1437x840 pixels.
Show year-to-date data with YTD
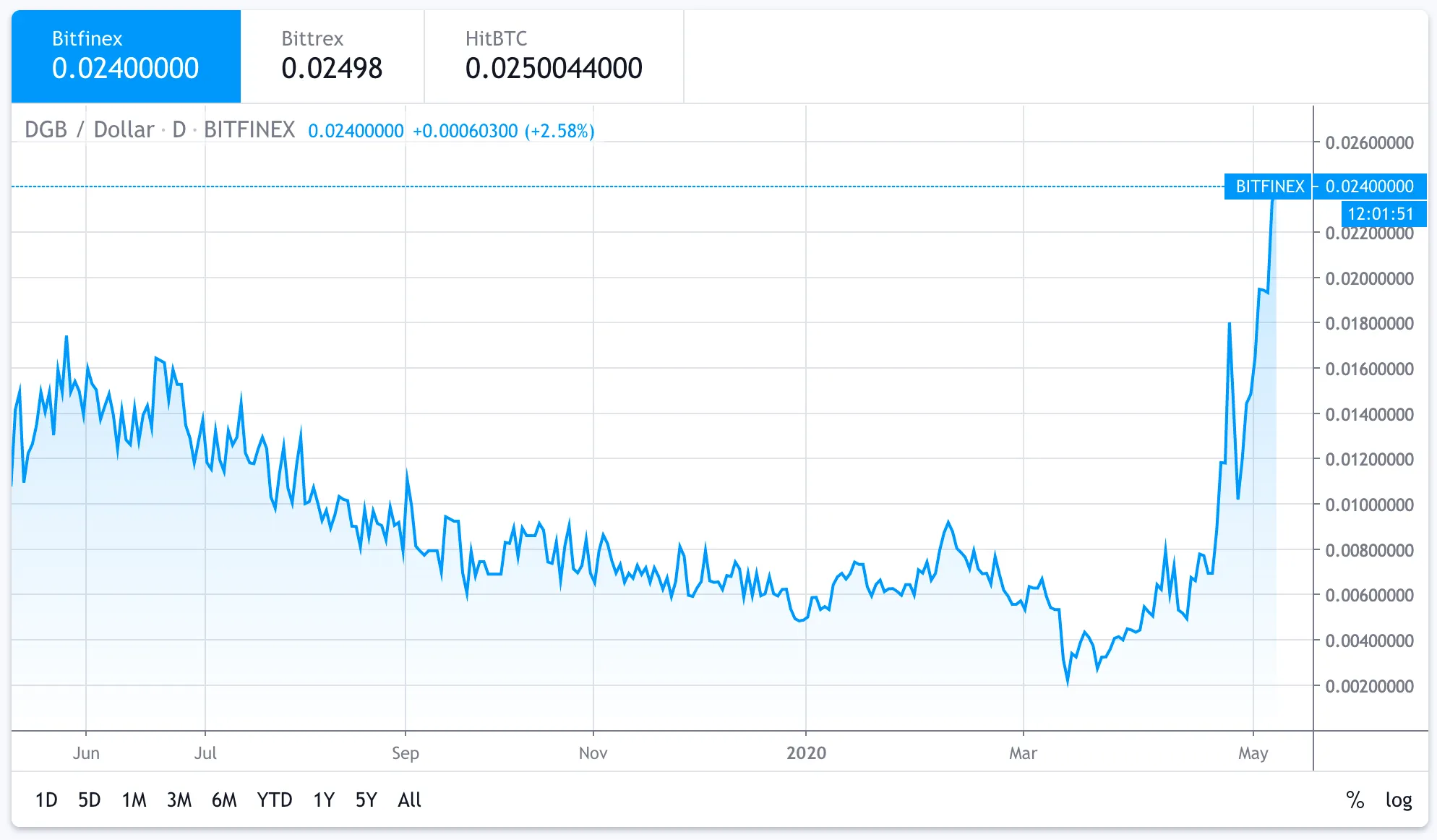pyautogui.click(x=274, y=800)
